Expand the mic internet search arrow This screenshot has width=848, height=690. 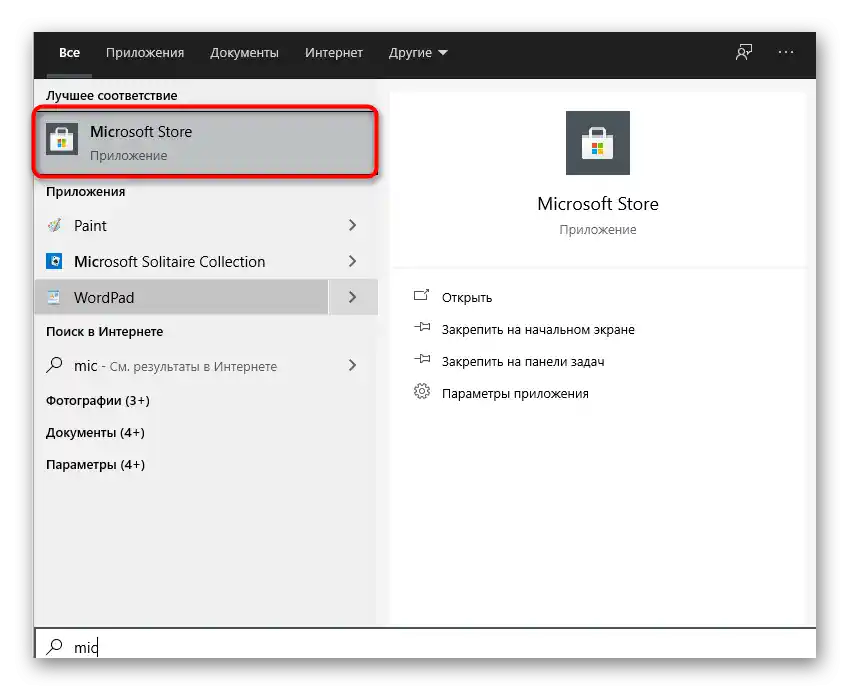(x=353, y=366)
